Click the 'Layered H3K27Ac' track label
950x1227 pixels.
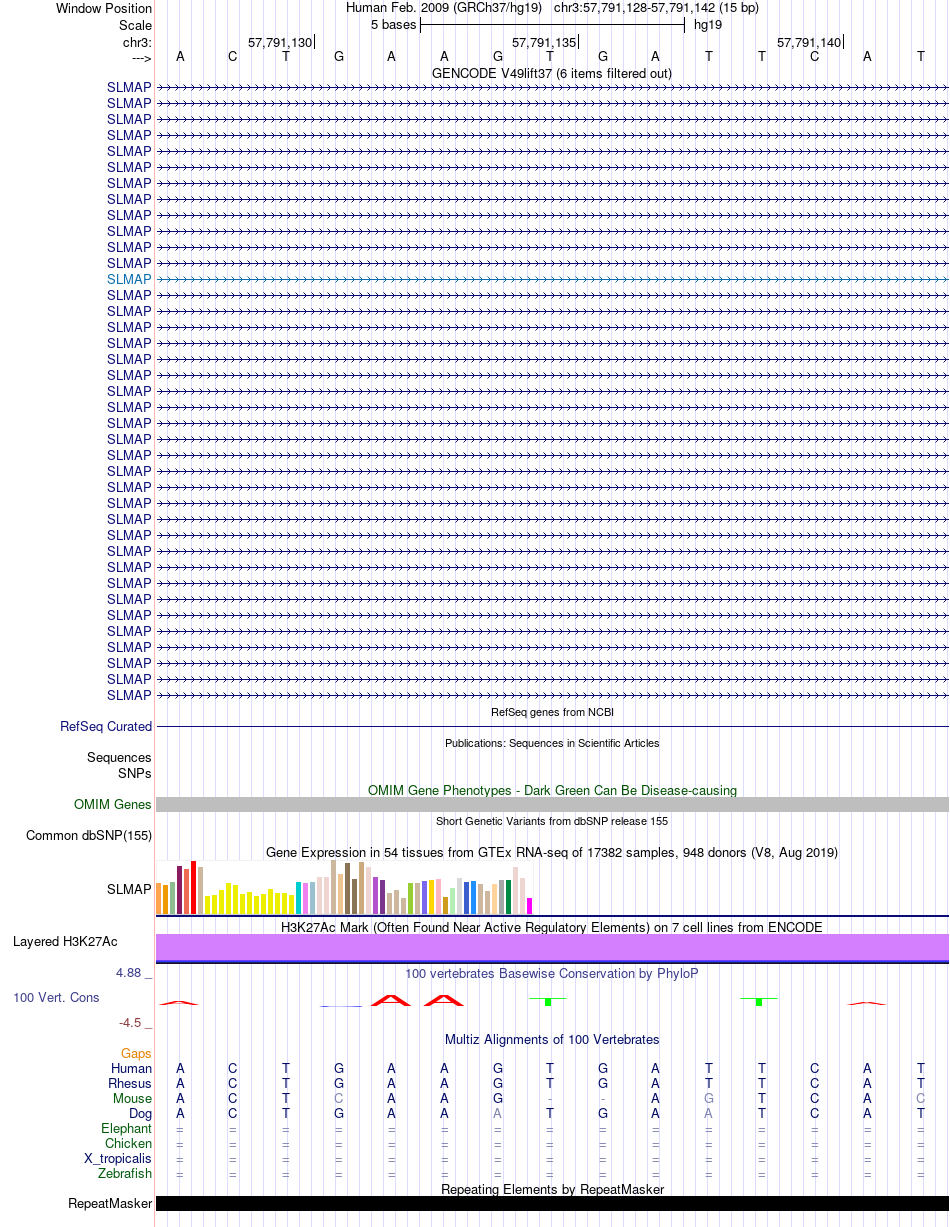tap(65, 942)
